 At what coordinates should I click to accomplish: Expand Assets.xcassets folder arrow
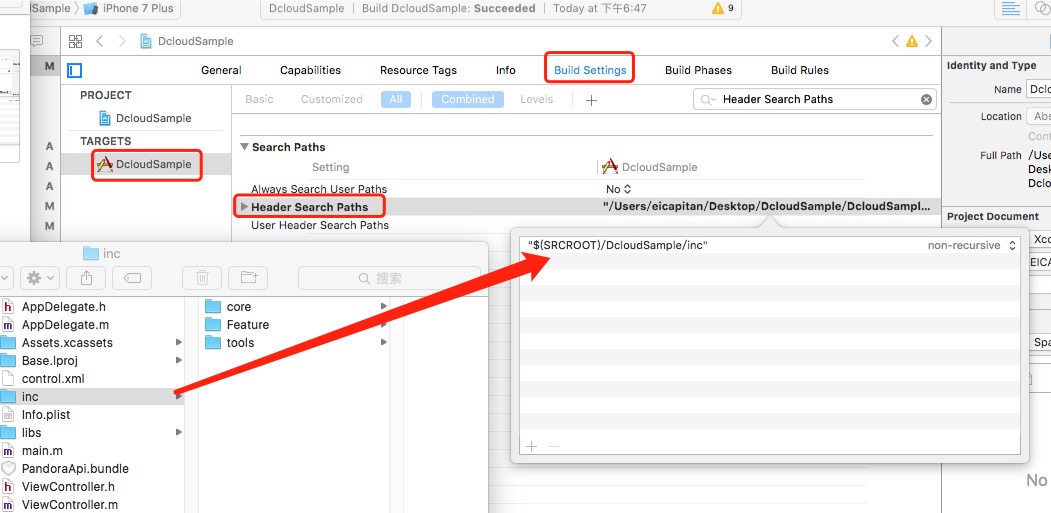click(x=179, y=343)
